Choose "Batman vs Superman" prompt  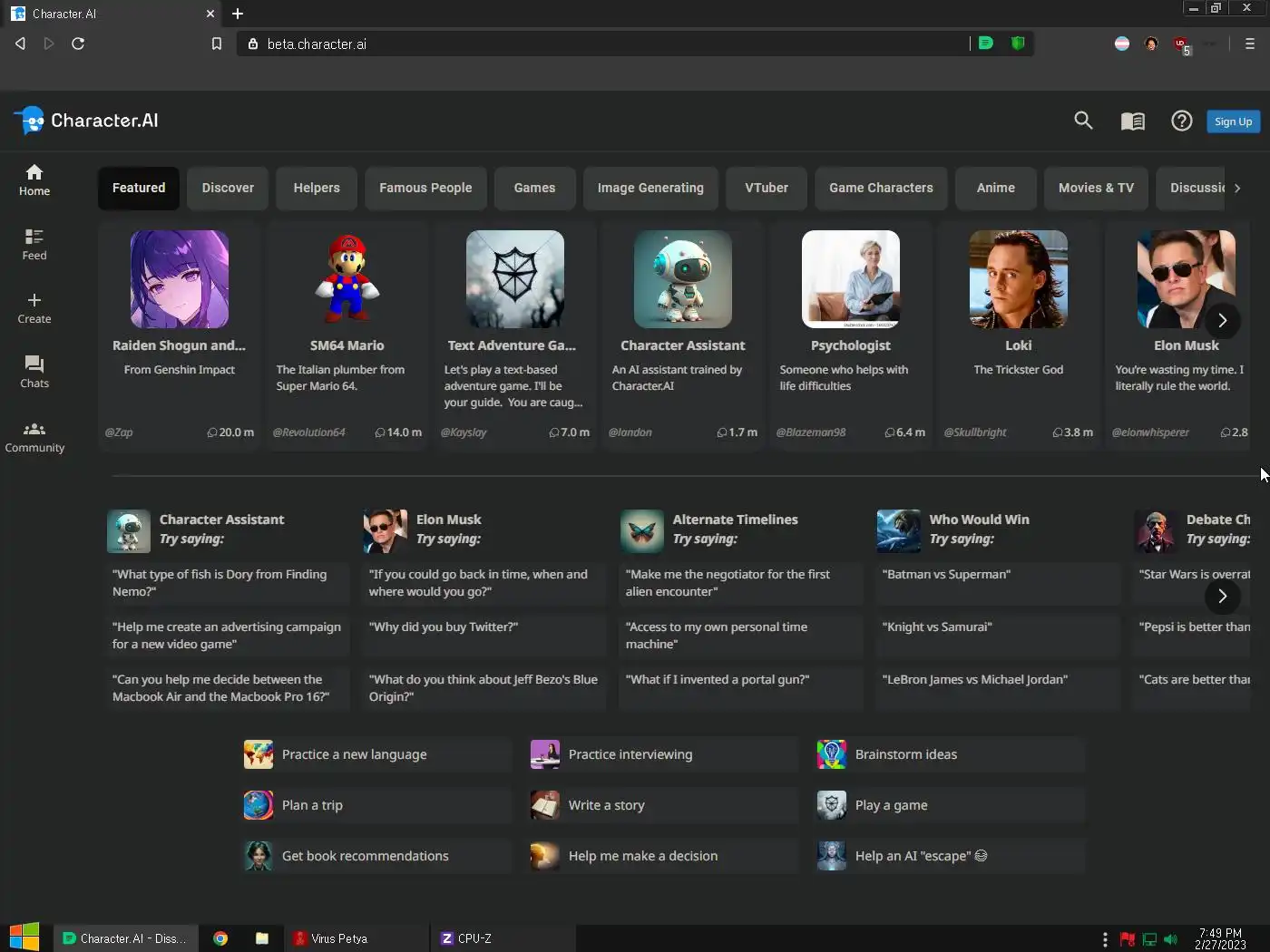pos(998,582)
